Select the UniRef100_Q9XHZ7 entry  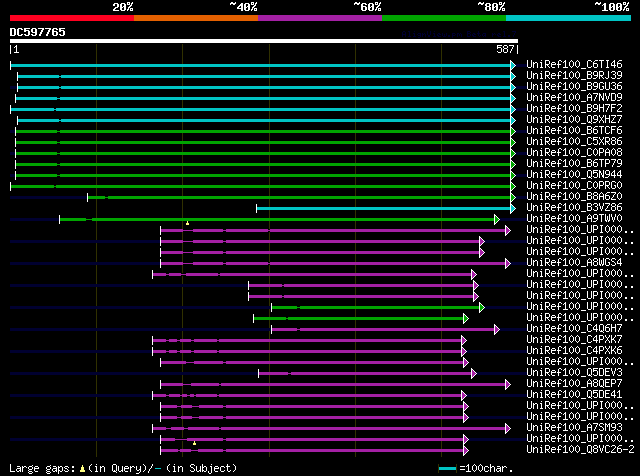click(574, 120)
